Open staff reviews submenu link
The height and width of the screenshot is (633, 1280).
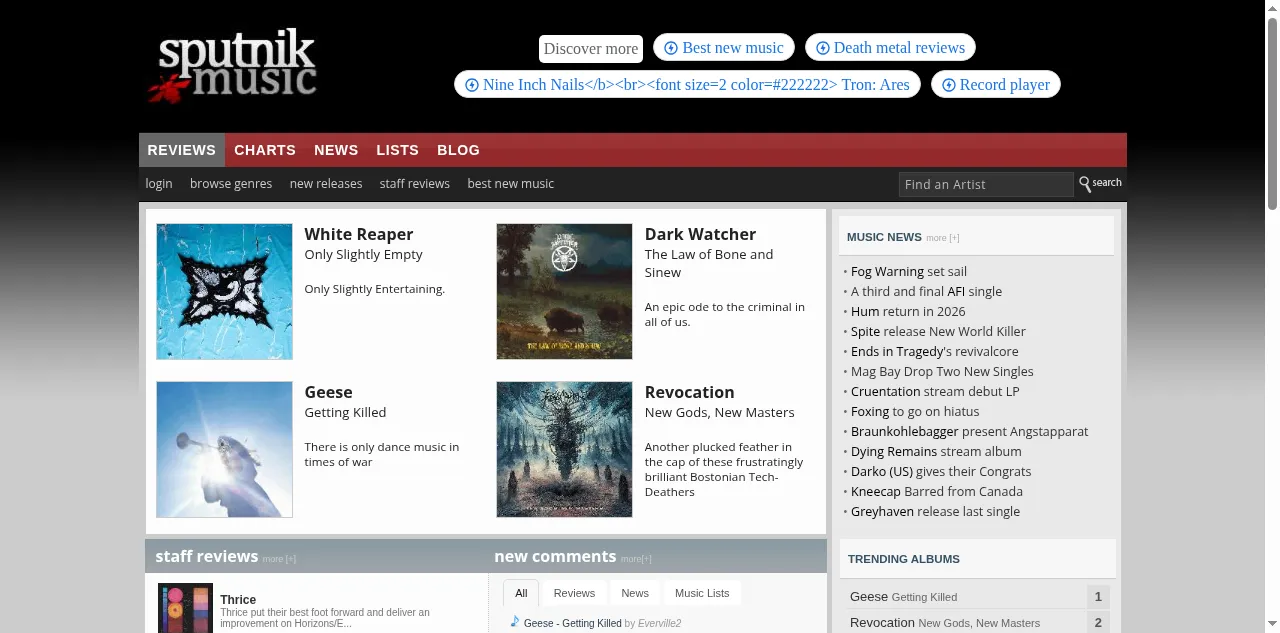tap(415, 184)
